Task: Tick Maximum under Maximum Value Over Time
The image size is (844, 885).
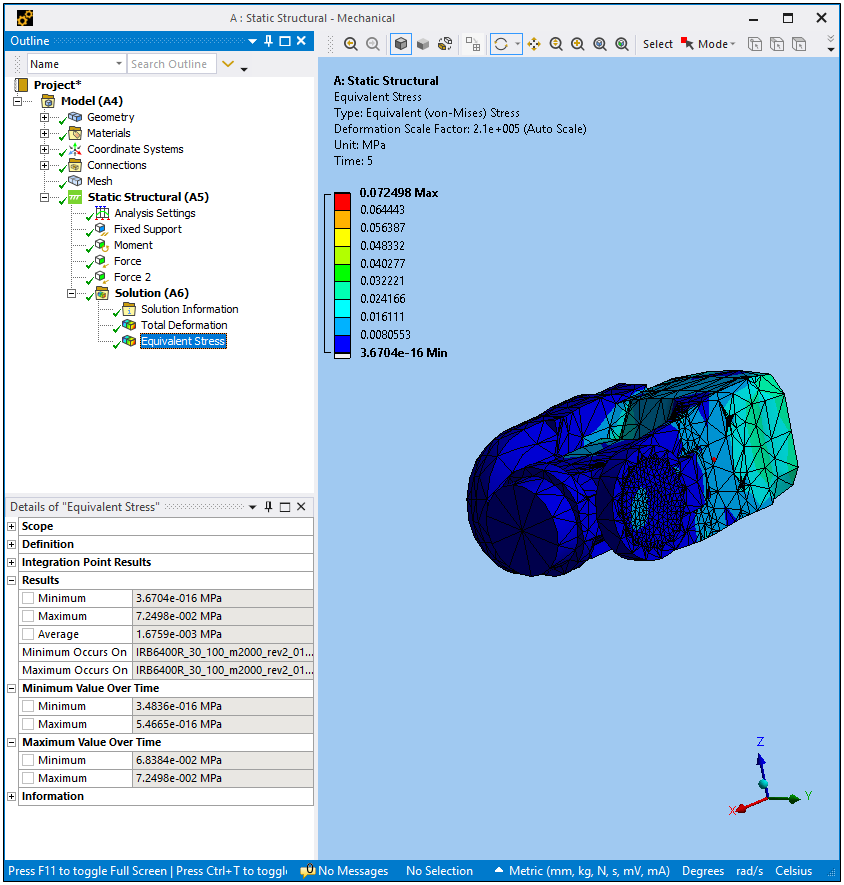Action: click(x=28, y=778)
